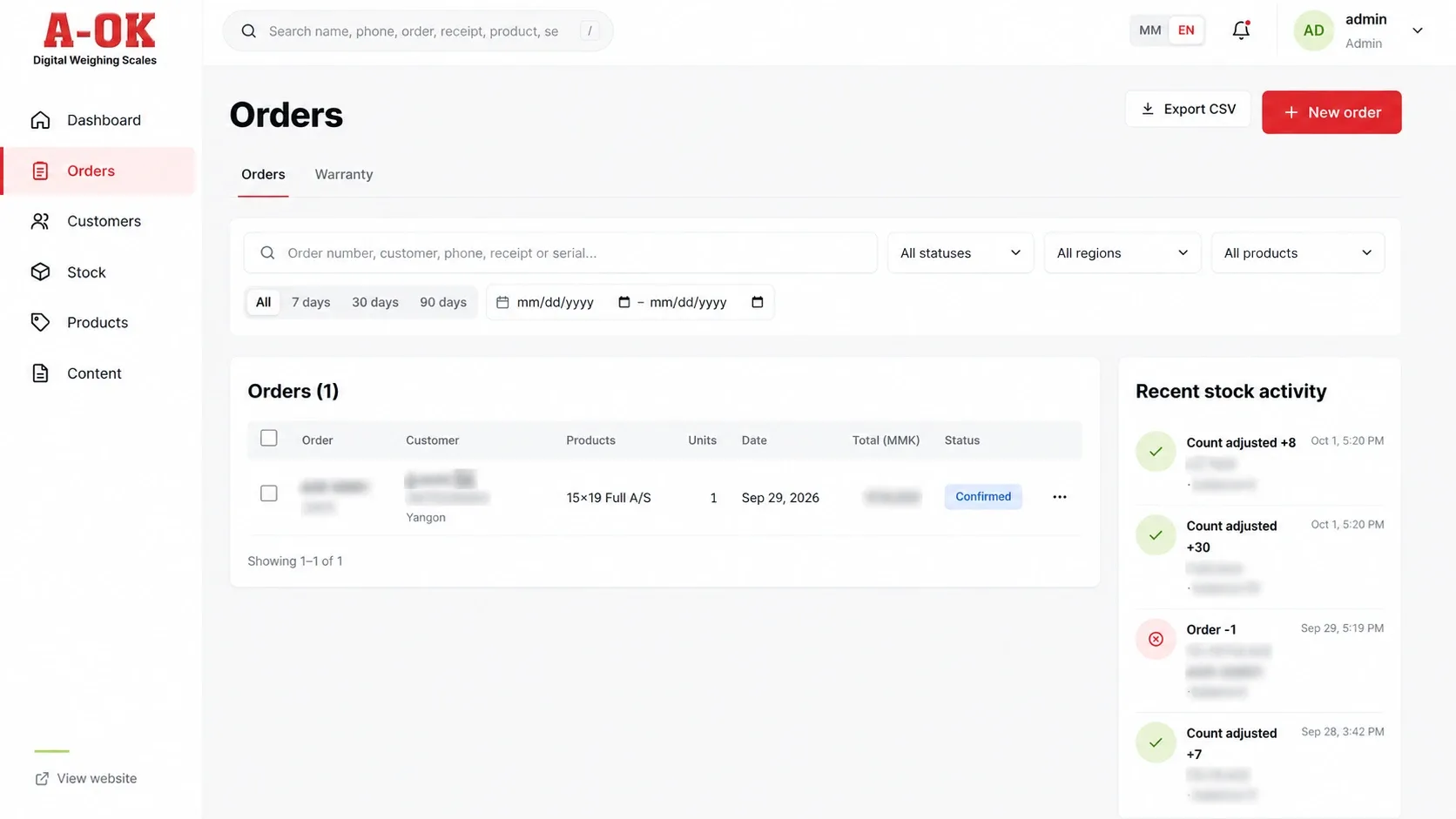Click the Stock box icon
This screenshot has width=1456, height=819.
(40, 272)
